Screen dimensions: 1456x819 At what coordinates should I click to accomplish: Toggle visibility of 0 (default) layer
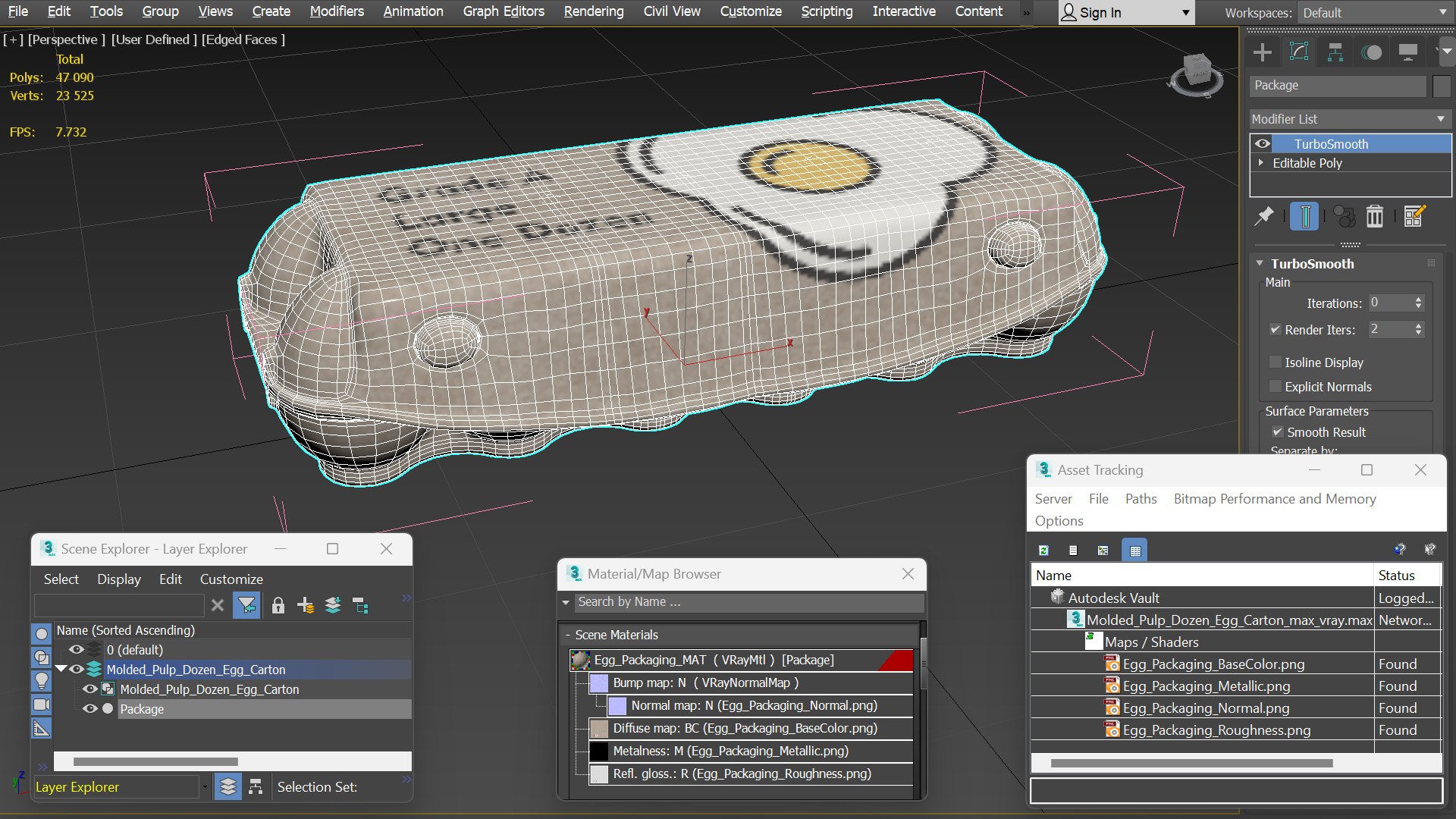point(77,650)
